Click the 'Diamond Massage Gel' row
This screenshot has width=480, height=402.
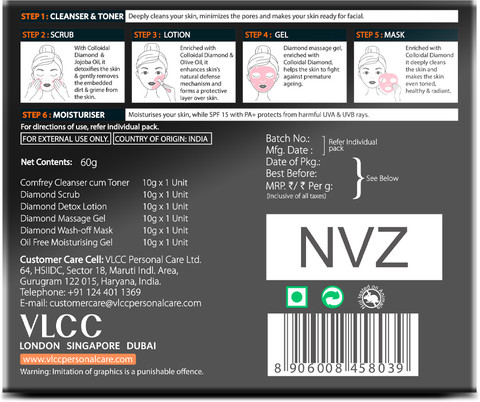click(104, 219)
